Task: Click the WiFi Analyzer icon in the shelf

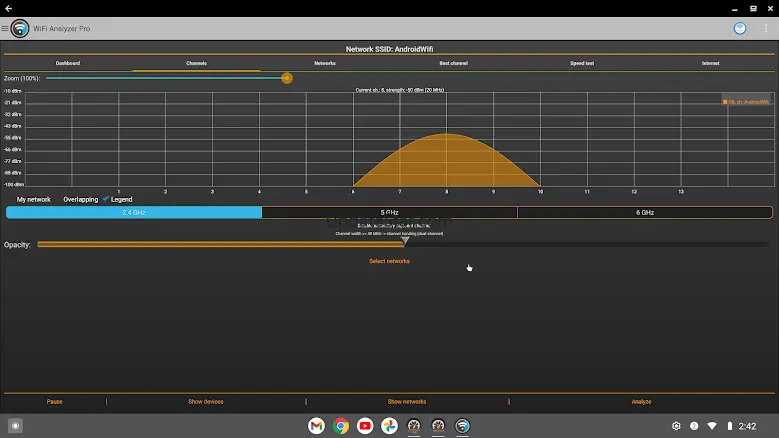Action: pyautogui.click(x=462, y=426)
